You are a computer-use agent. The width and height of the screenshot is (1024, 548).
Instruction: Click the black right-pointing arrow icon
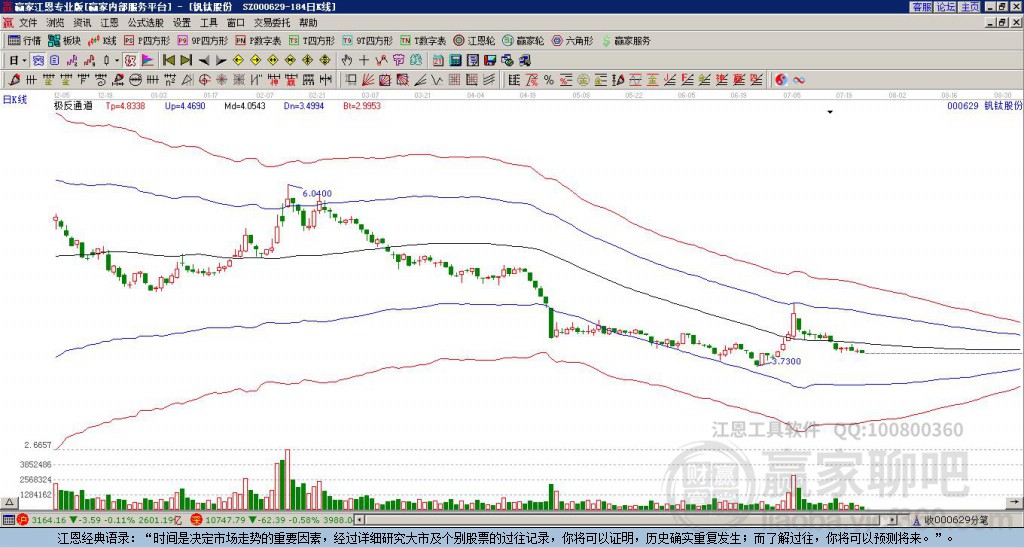click(221, 61)
